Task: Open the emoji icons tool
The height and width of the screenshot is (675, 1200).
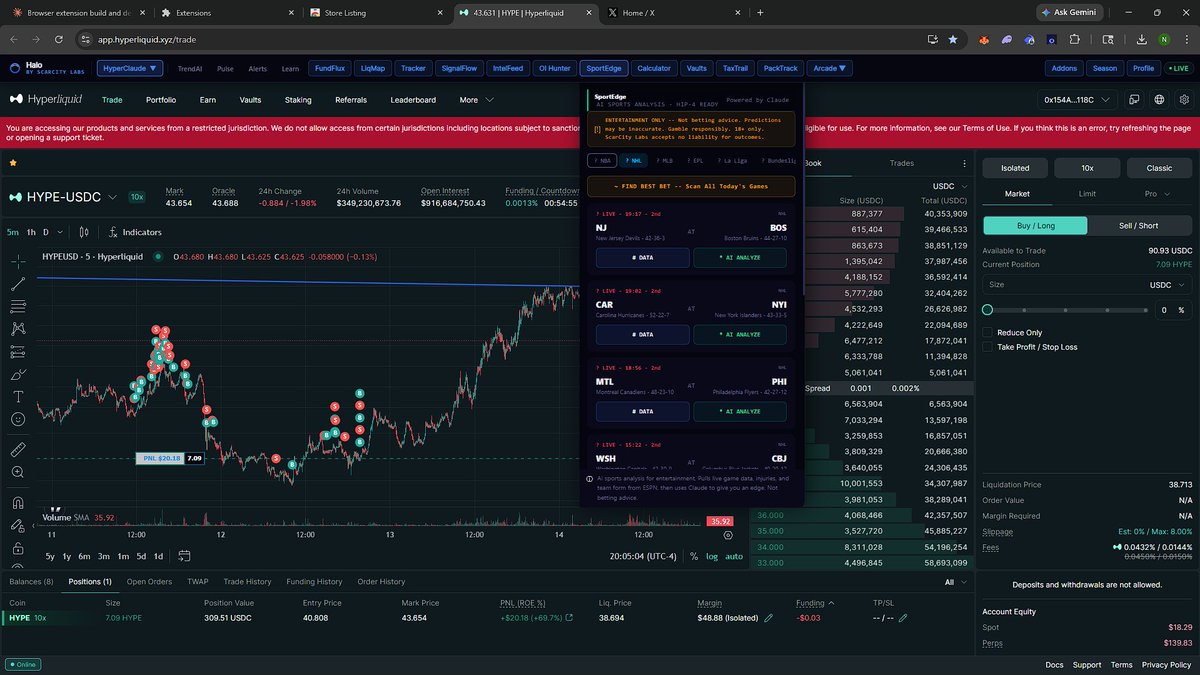Action: [x=18, y=419]
